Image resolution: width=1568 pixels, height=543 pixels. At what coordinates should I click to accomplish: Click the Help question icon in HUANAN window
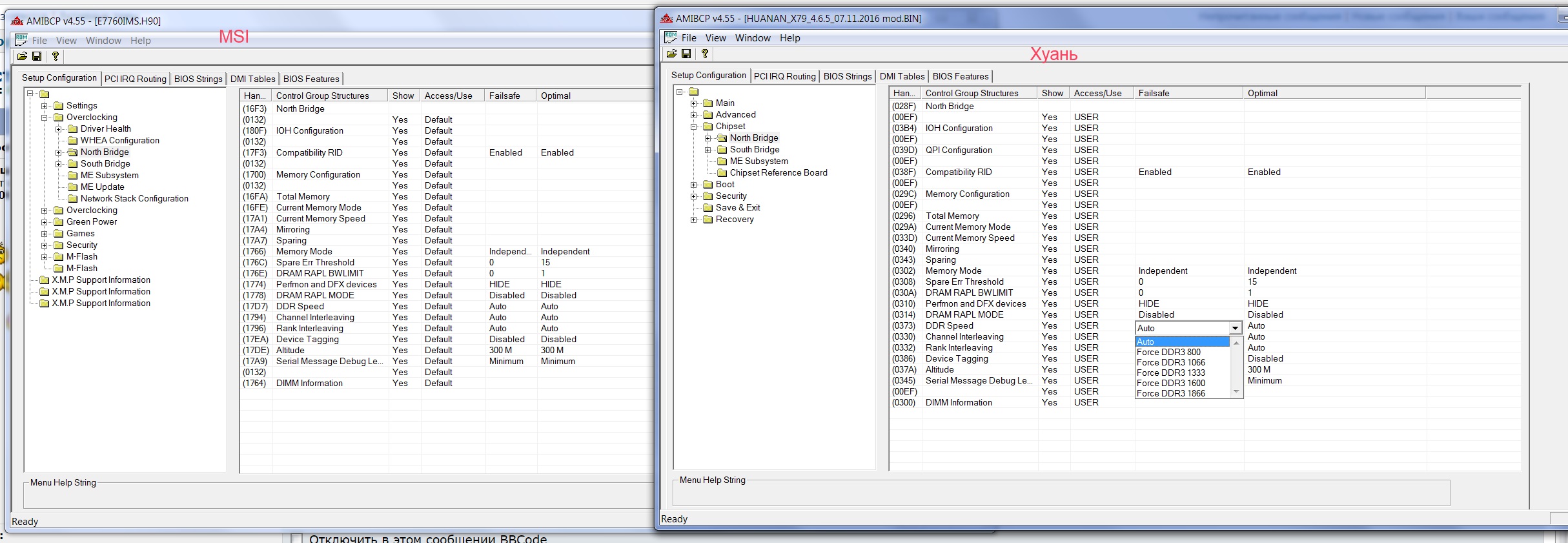pos(705,54)
